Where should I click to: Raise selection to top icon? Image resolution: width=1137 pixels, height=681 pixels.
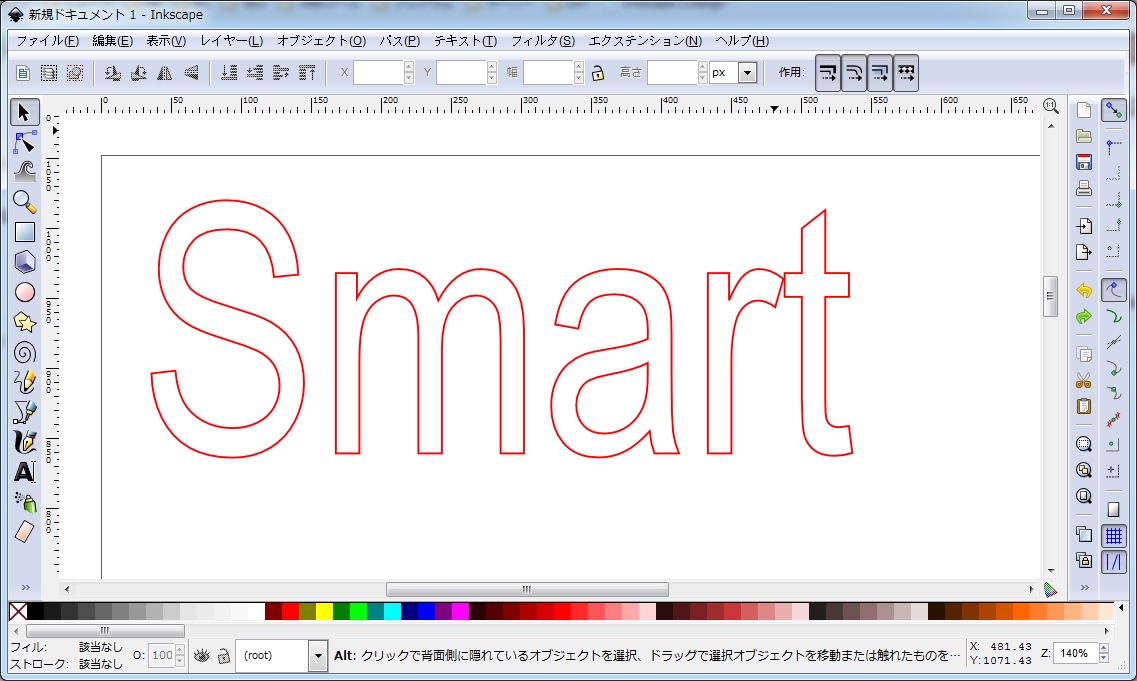(x=307, y=73)
